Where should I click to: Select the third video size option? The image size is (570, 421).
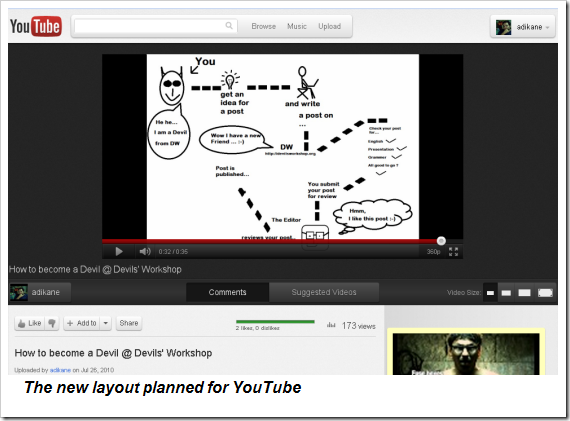(x=524, y=293)
